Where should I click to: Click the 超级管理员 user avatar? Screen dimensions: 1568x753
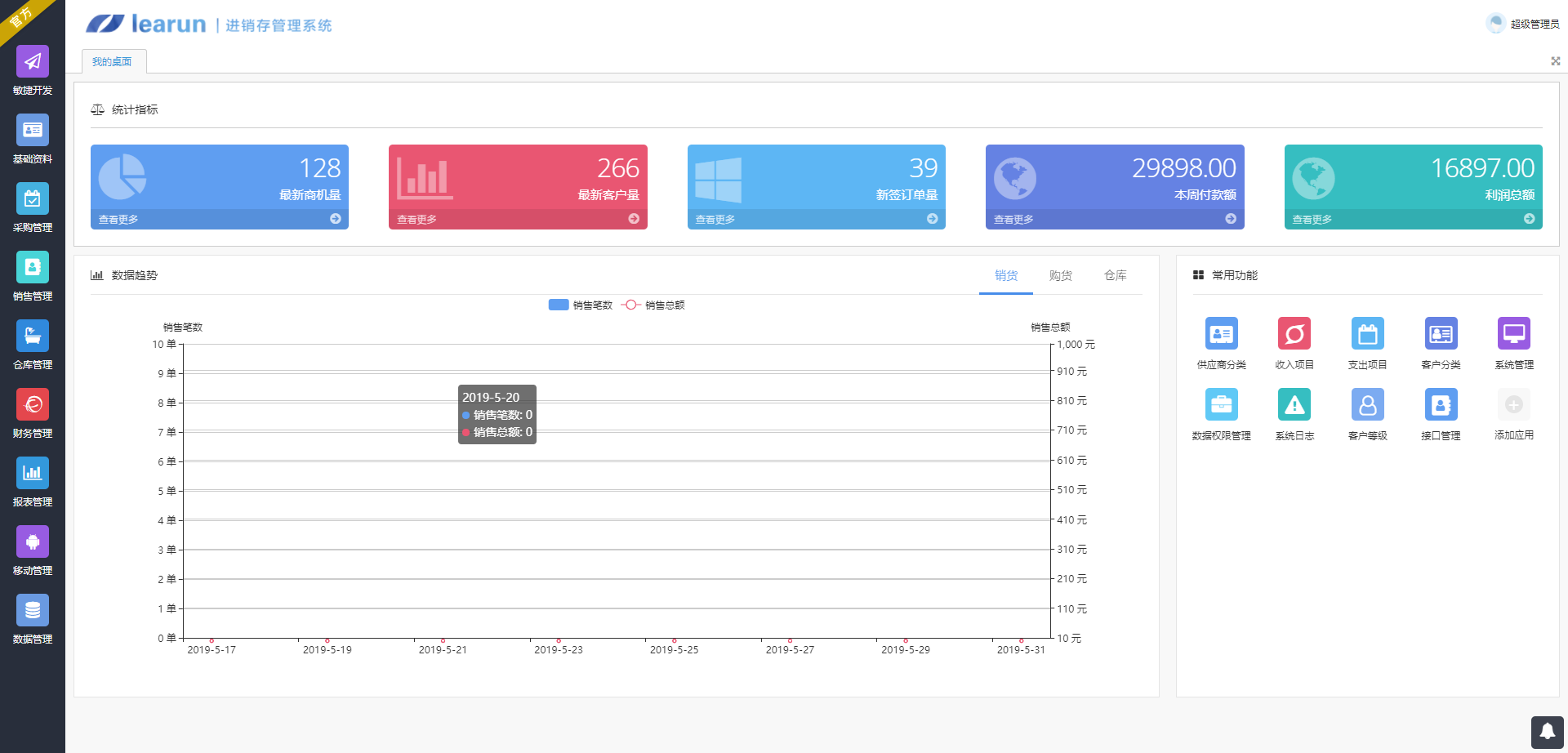click(1495, 24)
